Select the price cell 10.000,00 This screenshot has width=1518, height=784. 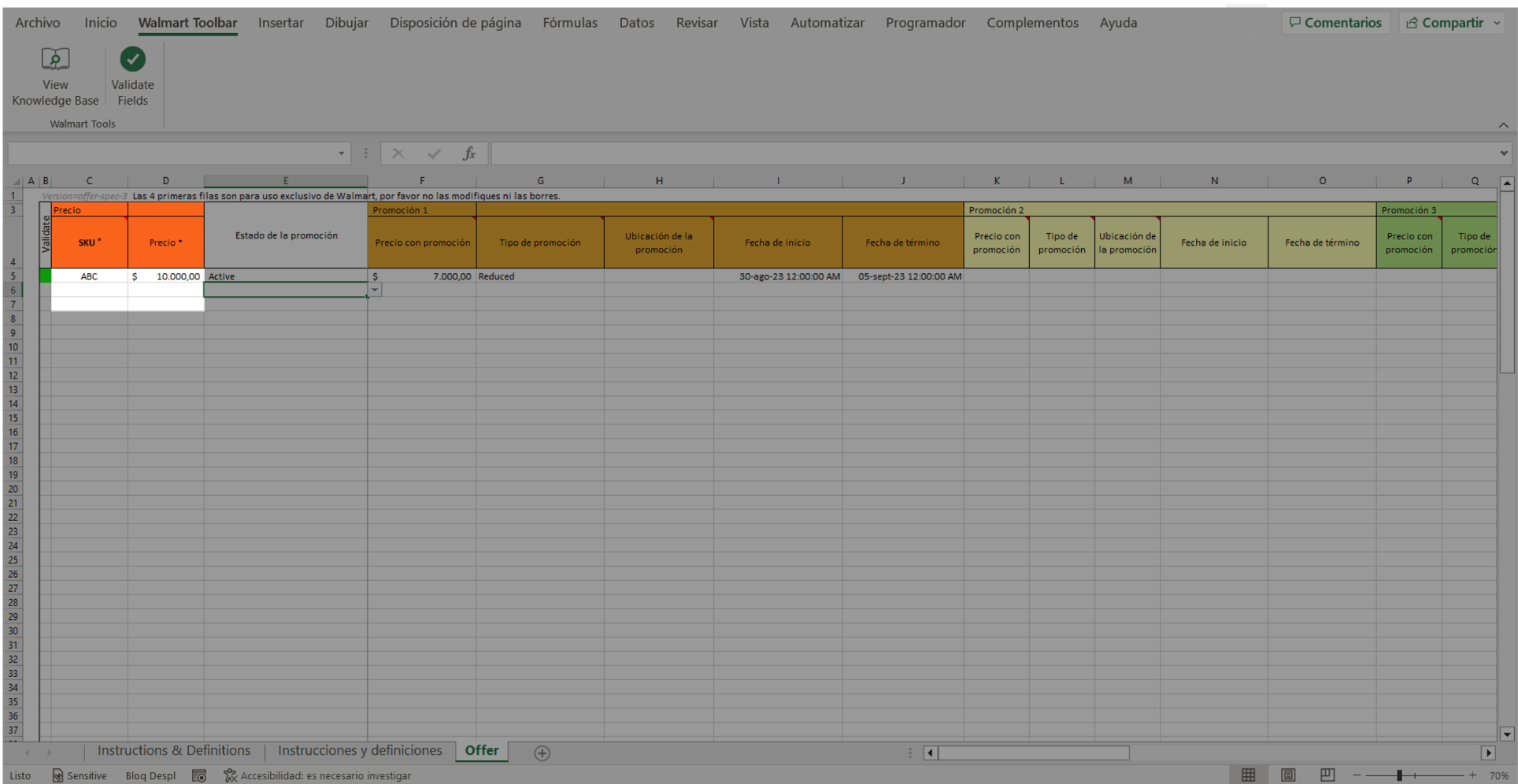[165, 276]
